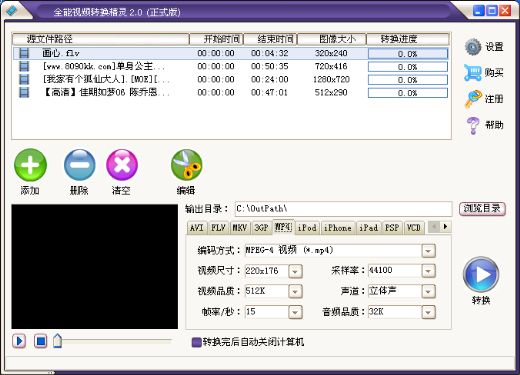Switch to the iPhone format tab
Viewport: 520px width, 375px height.
click(x=338, y=228)
